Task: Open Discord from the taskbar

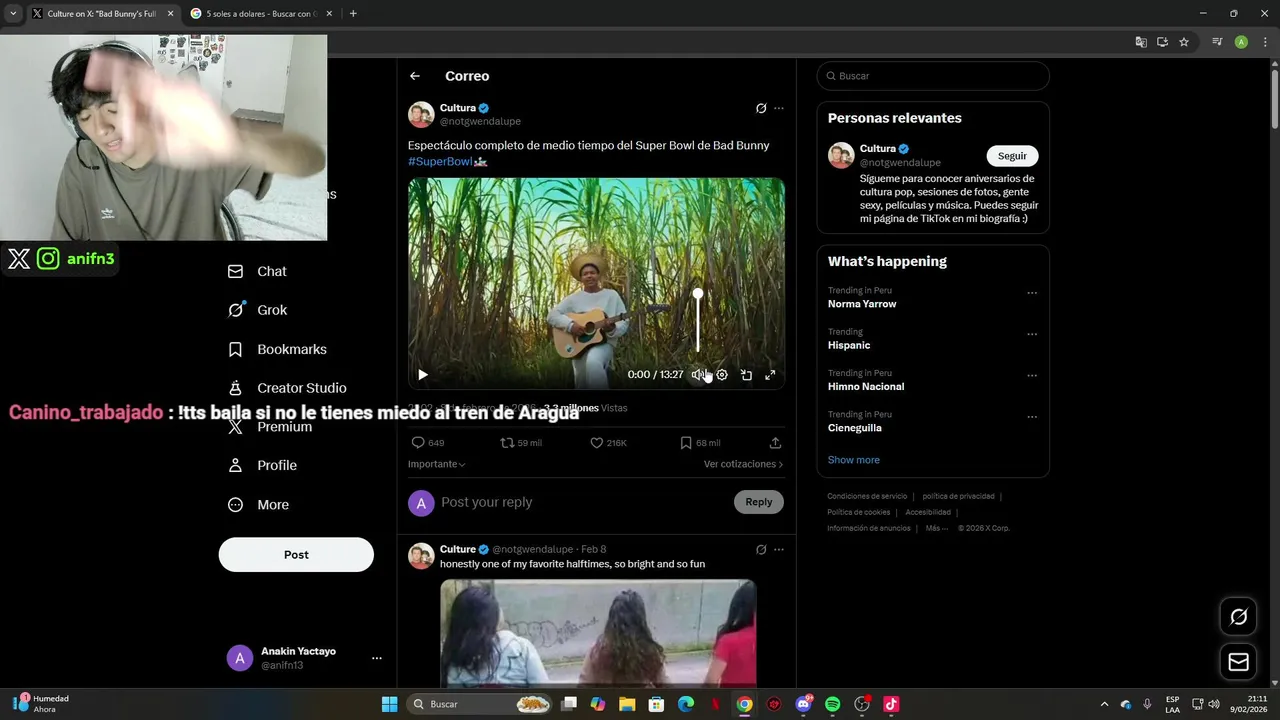Action: click(x=803, y=704)
